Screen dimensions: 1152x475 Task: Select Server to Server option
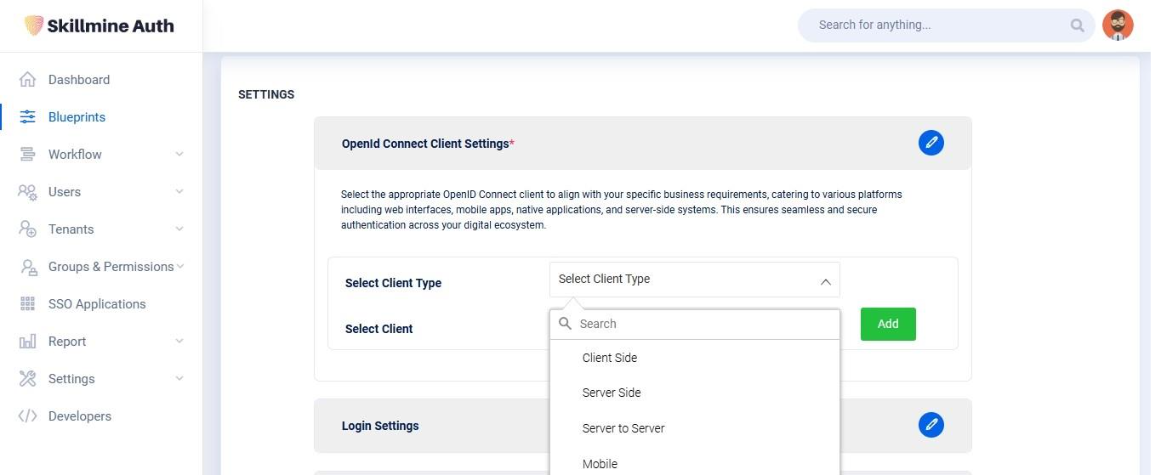[623, 428]
